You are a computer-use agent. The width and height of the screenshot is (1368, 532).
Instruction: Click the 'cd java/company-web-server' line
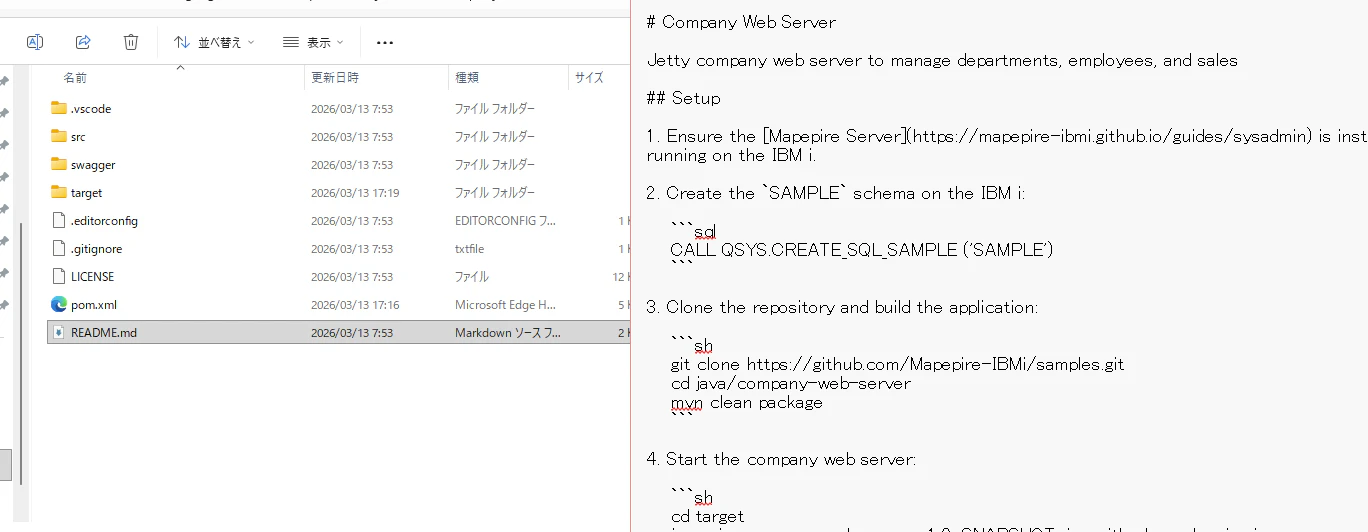790,384
